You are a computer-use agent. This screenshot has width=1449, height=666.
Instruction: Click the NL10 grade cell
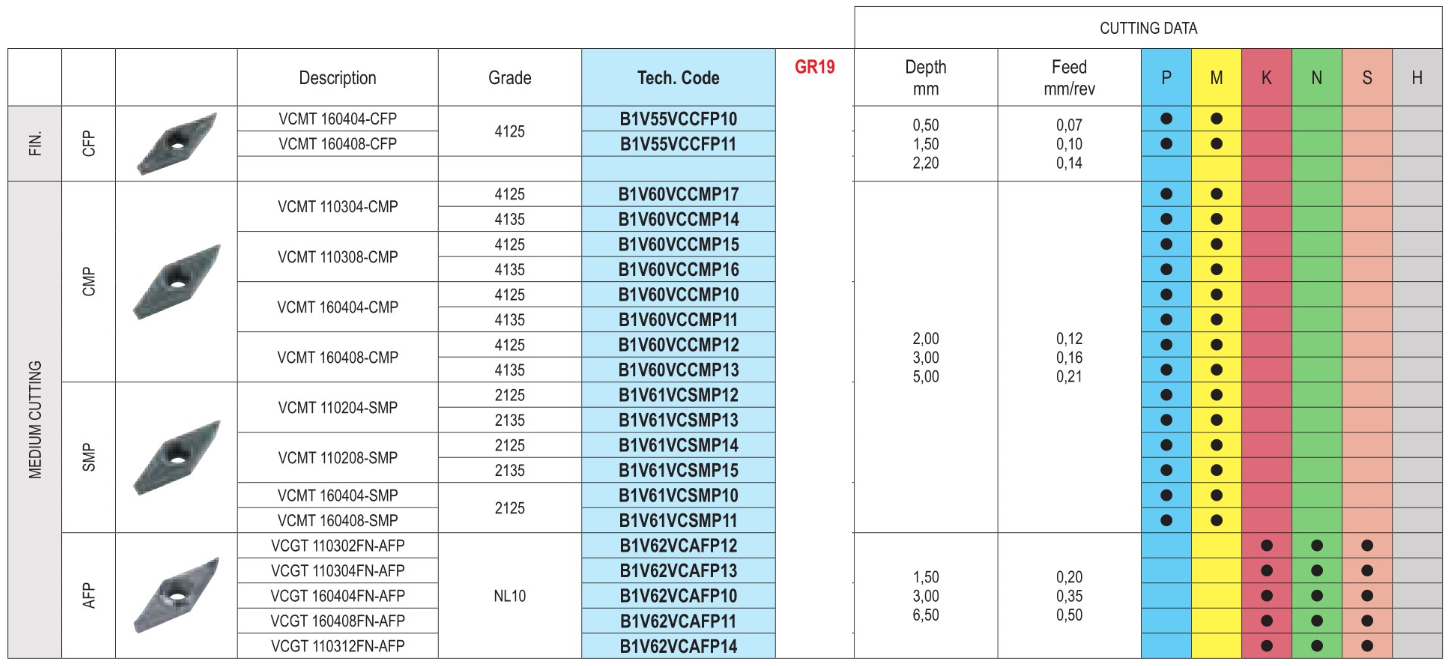coord(509,596)
